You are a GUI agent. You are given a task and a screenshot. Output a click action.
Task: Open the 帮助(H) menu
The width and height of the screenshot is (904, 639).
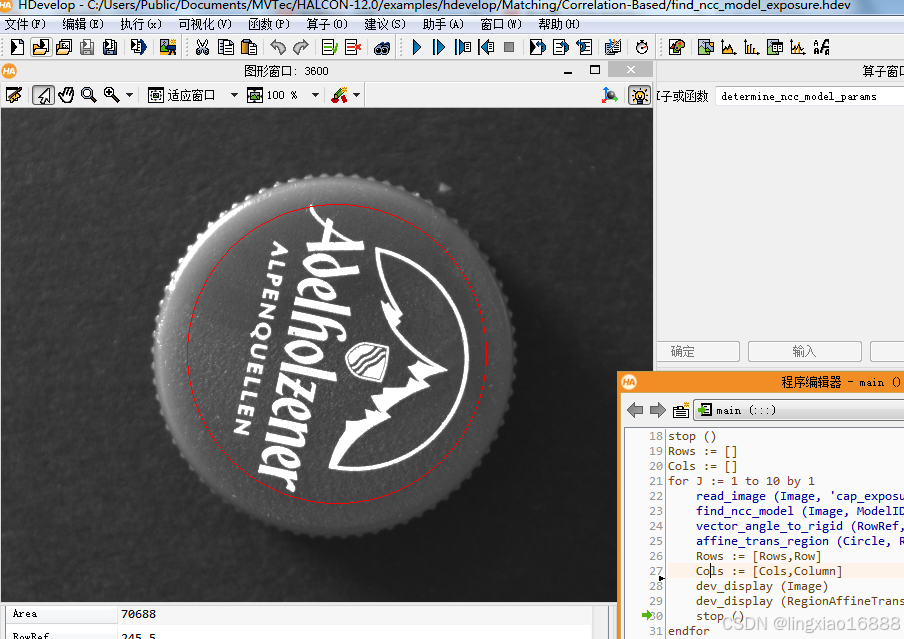coord(559,24)
